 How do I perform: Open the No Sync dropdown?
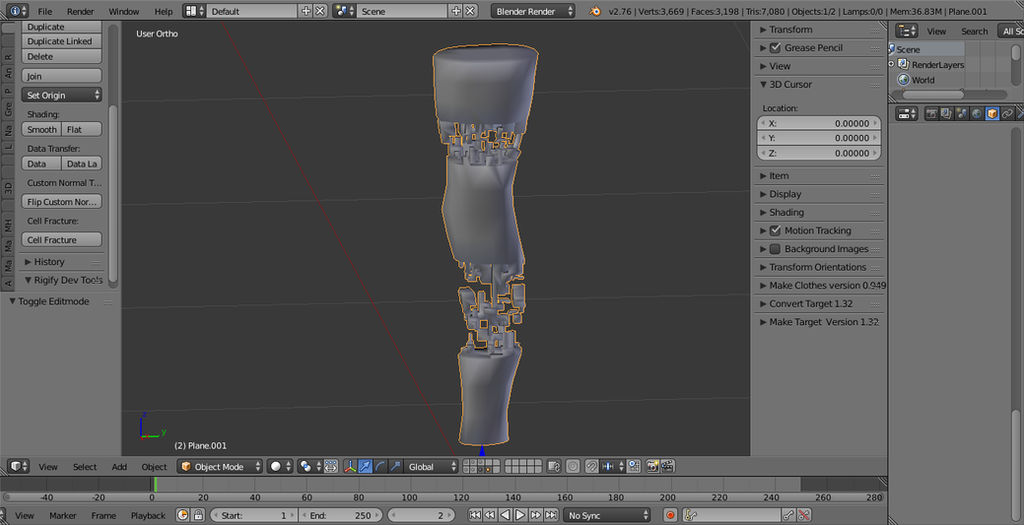607,515
